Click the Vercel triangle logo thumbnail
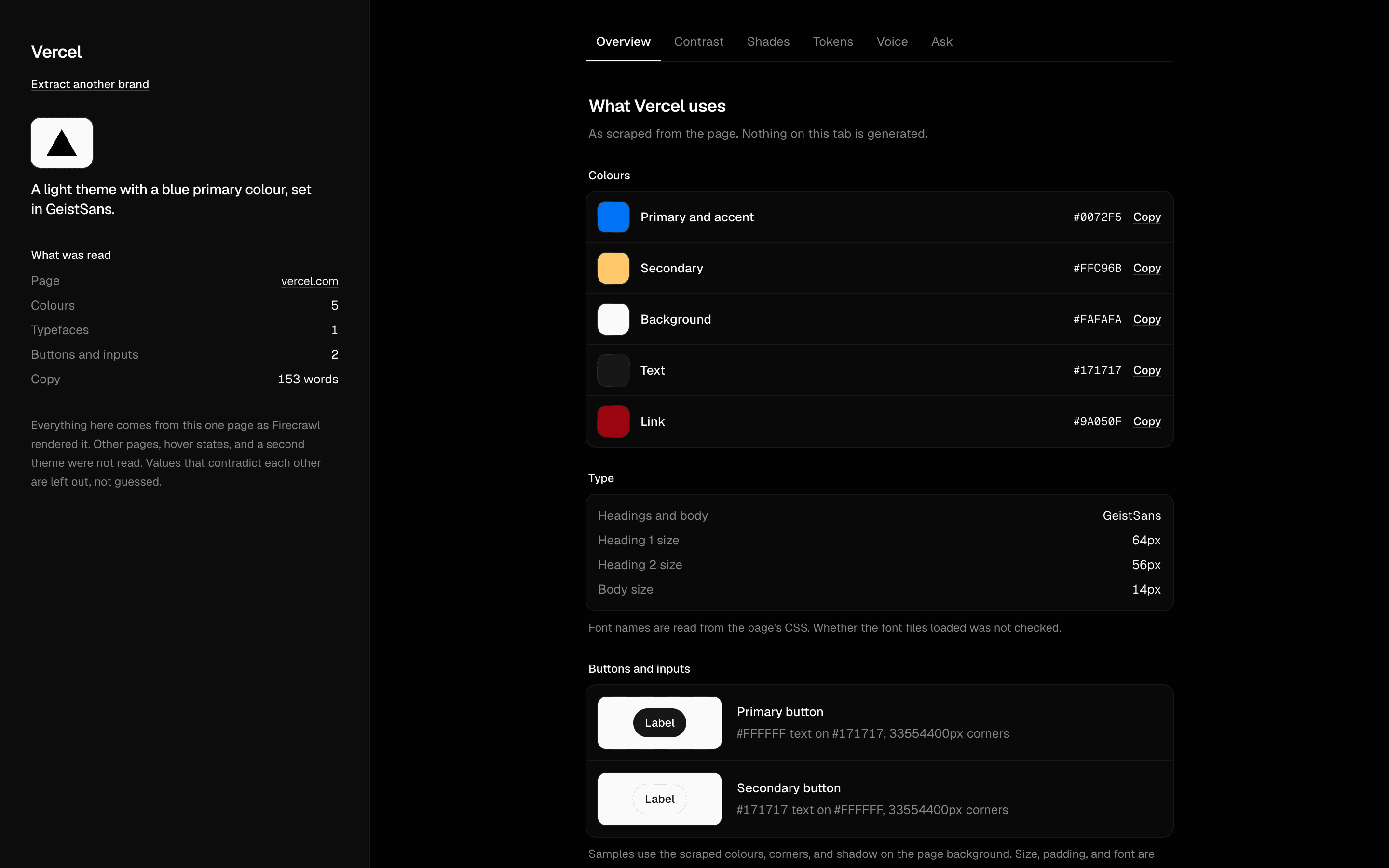This screenshot has width=1389, height=868. point(61,143)
